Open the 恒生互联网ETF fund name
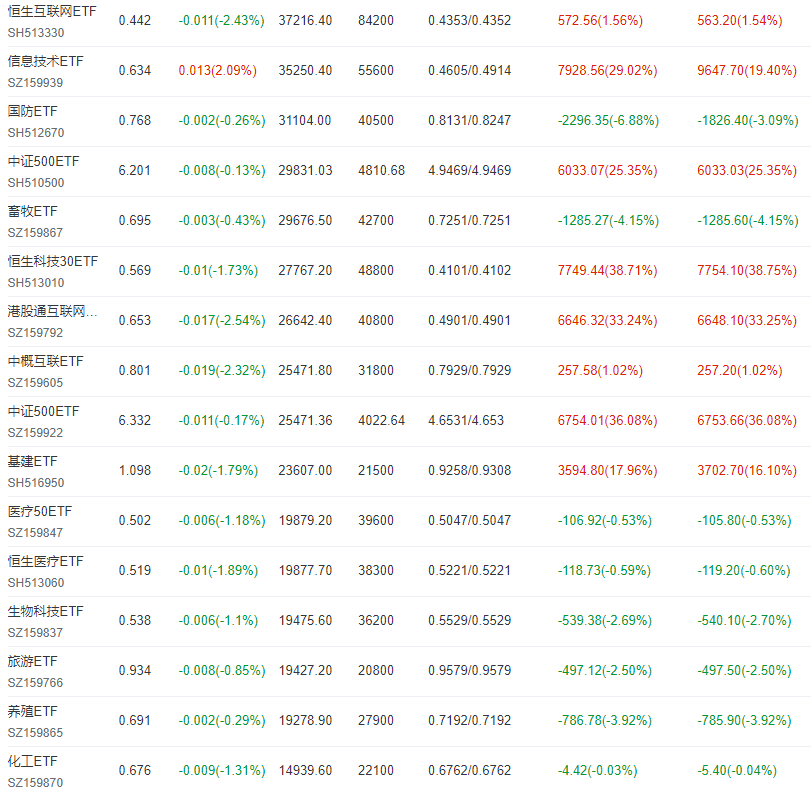 [52, 11]
